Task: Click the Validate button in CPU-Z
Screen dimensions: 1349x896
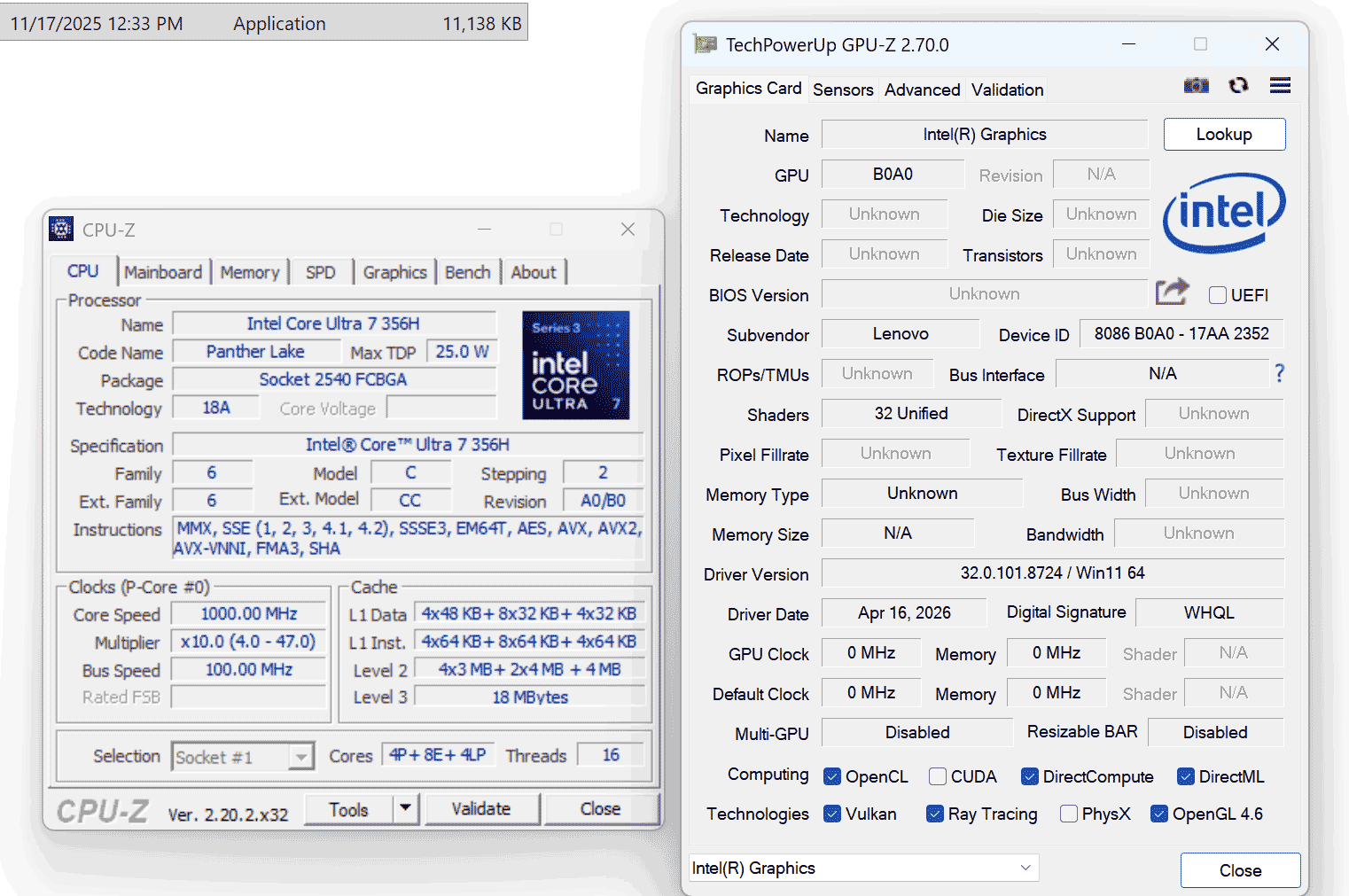Action: pos(481,808)
